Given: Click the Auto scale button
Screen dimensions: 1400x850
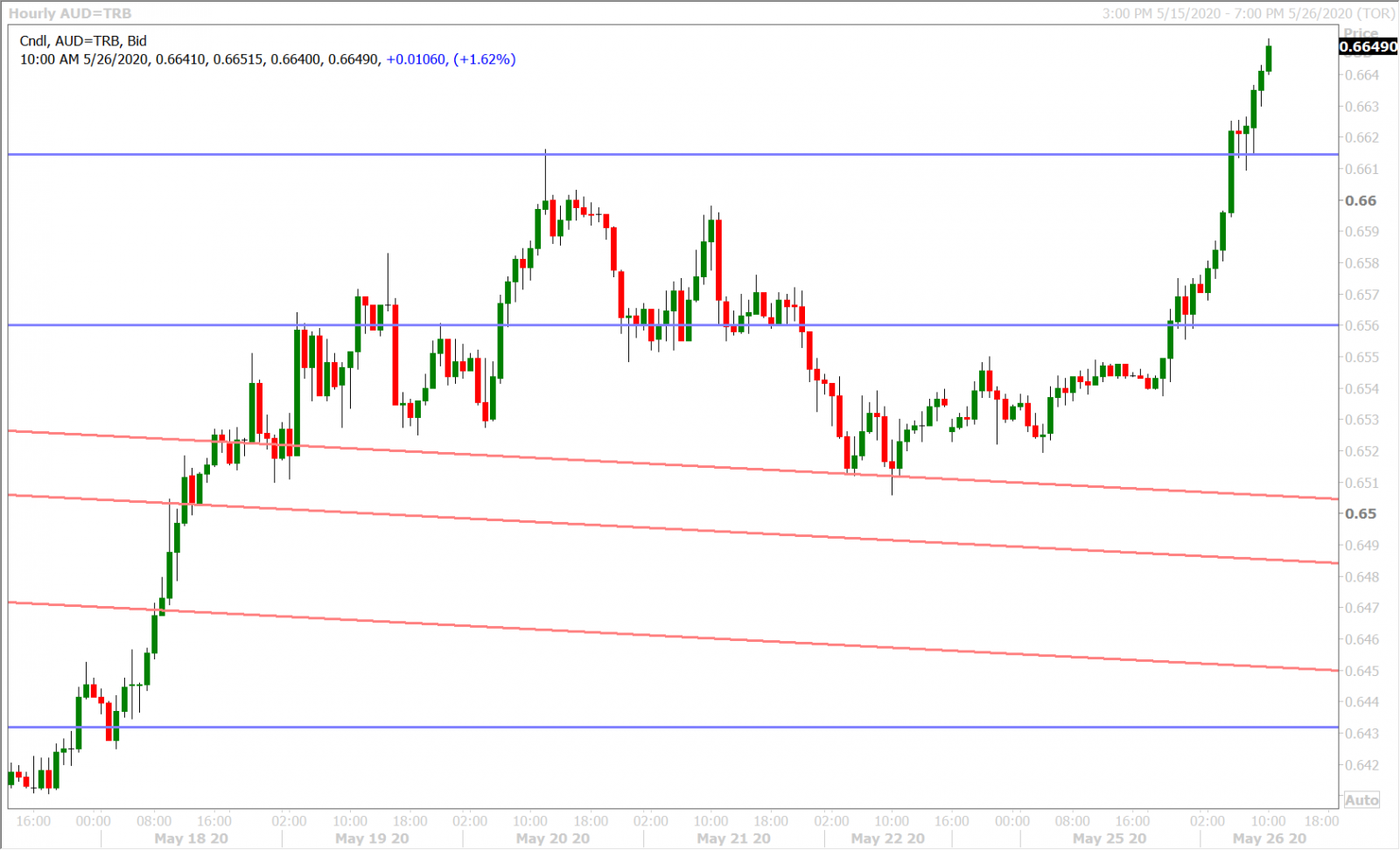Looking at the screenshot, I should coord(1362,800).
